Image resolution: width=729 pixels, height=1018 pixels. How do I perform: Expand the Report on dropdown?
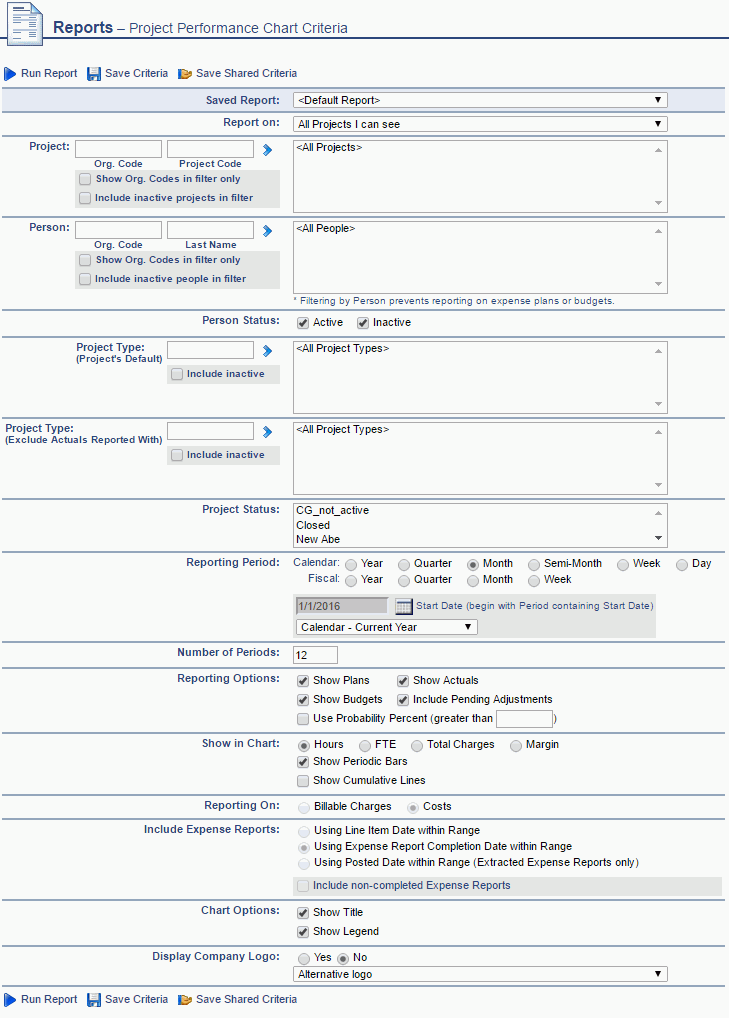(x=480, y=125)
